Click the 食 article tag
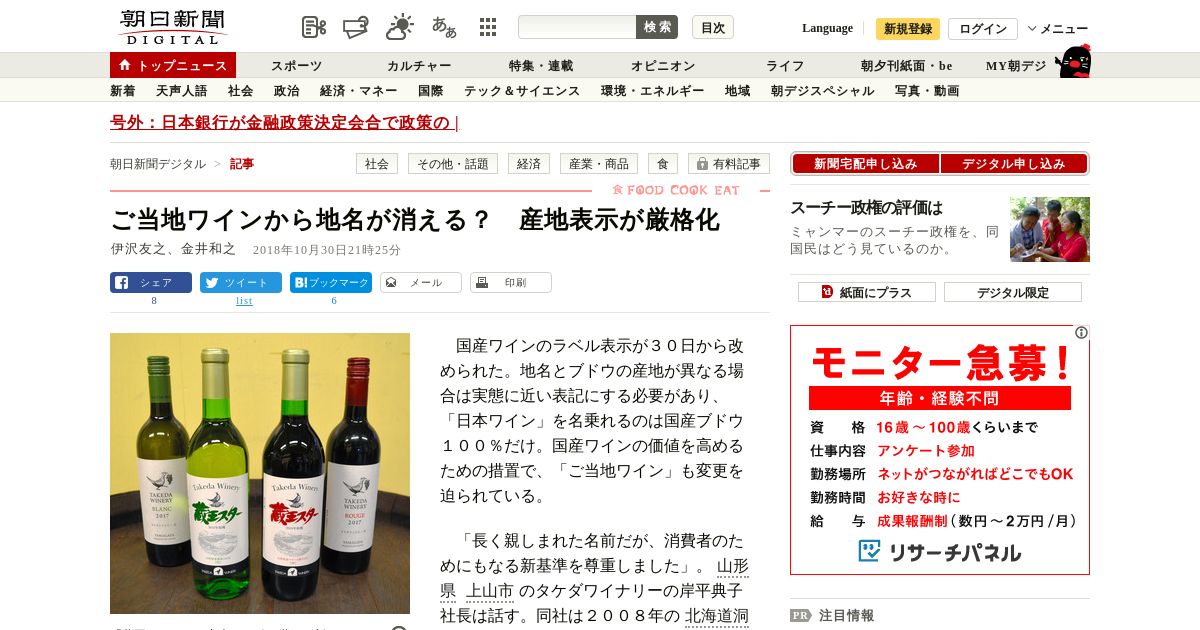 pyautogui.click(x=663, y=164)
